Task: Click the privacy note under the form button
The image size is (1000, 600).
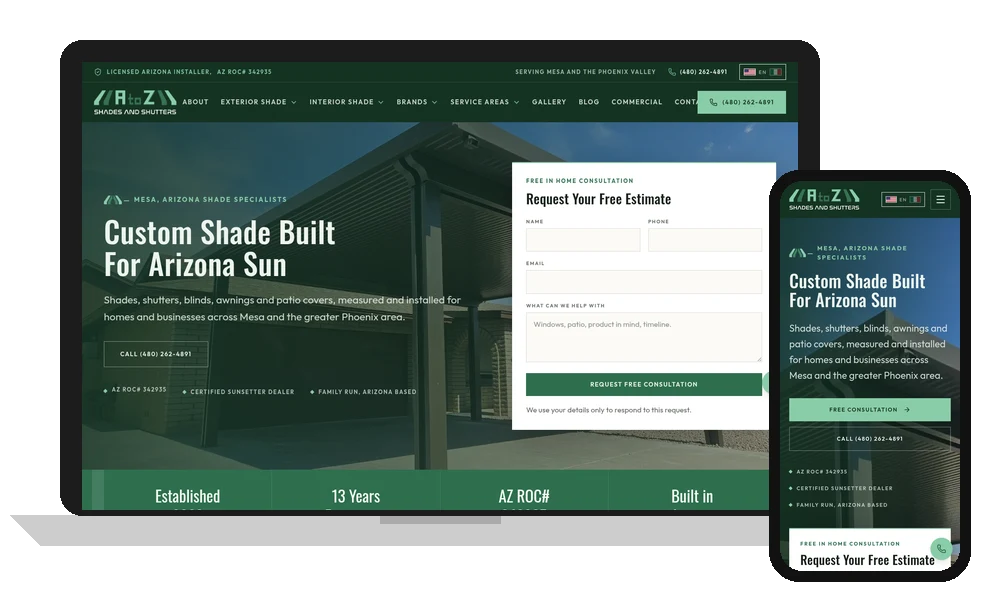Action: (608, 410)
